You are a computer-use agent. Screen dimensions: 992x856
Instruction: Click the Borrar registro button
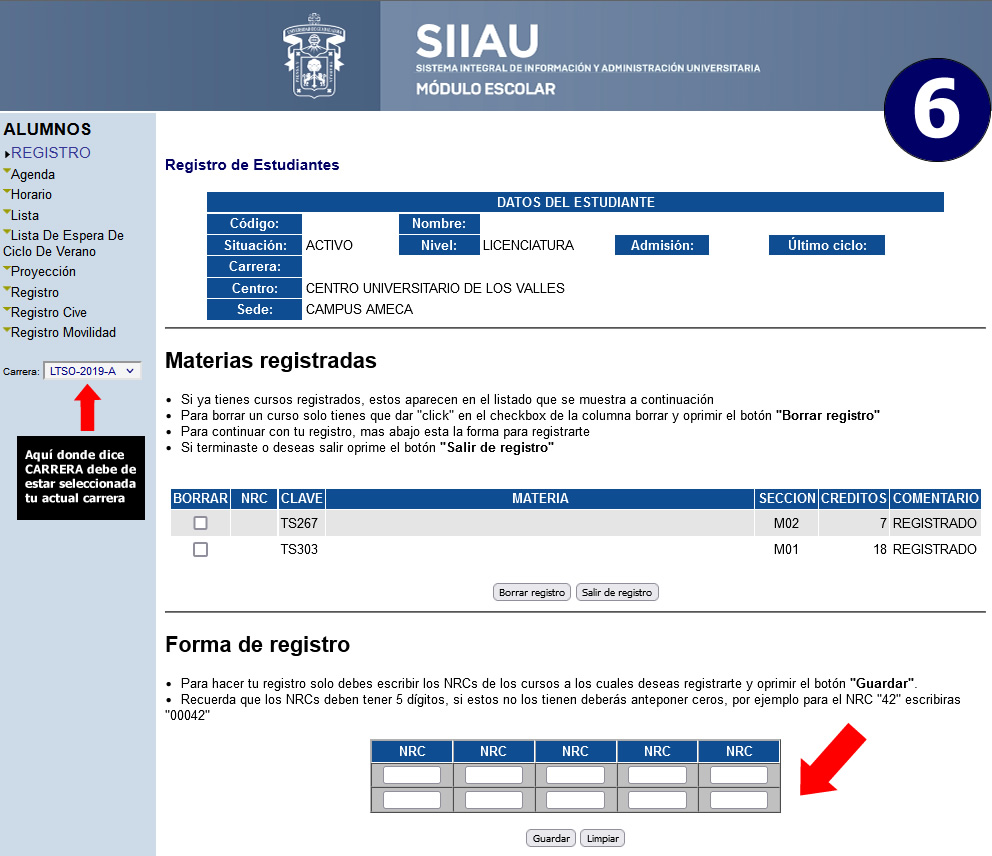pyautogui.click(x=532, y=592)
